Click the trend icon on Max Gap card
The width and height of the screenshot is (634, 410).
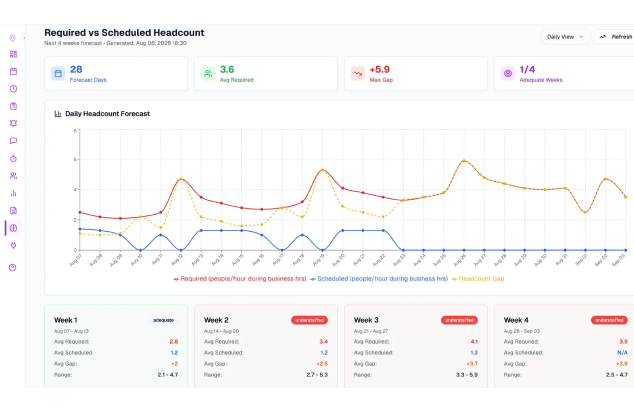pos(358,74)
